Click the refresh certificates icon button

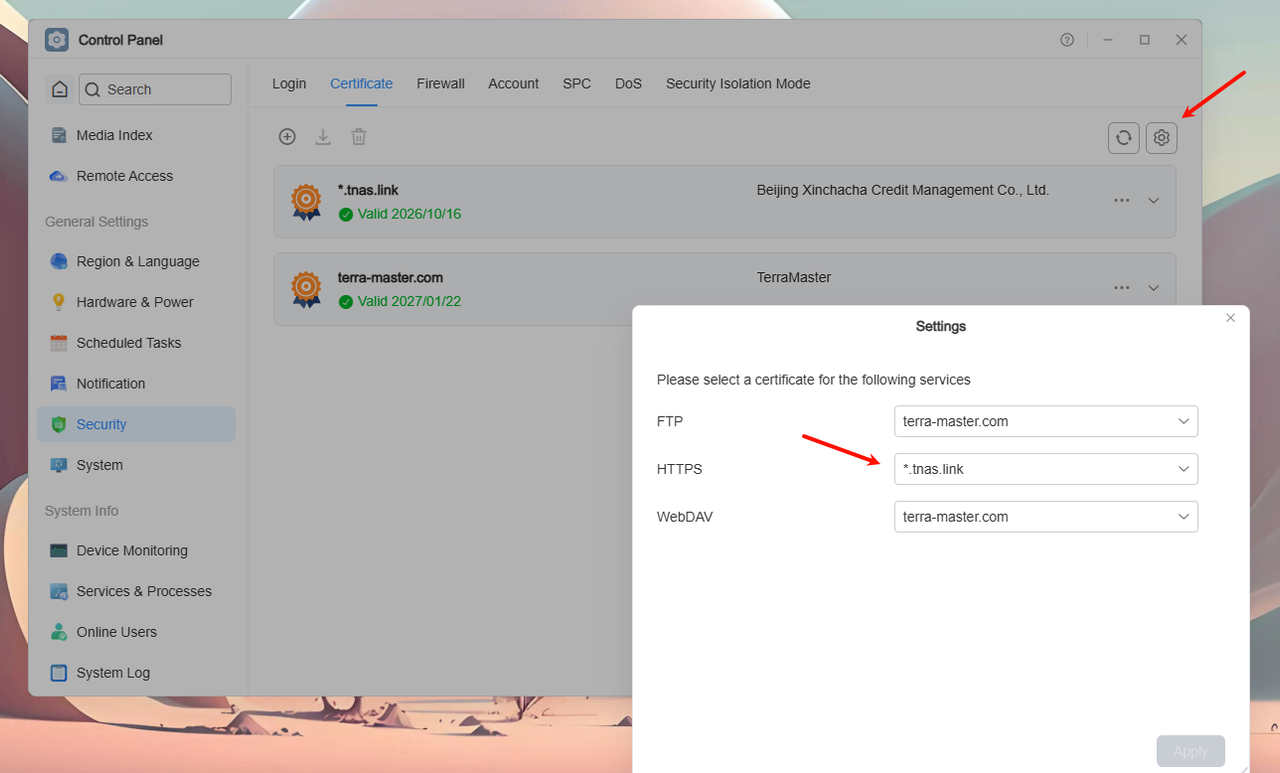[x=1124, y=138]
